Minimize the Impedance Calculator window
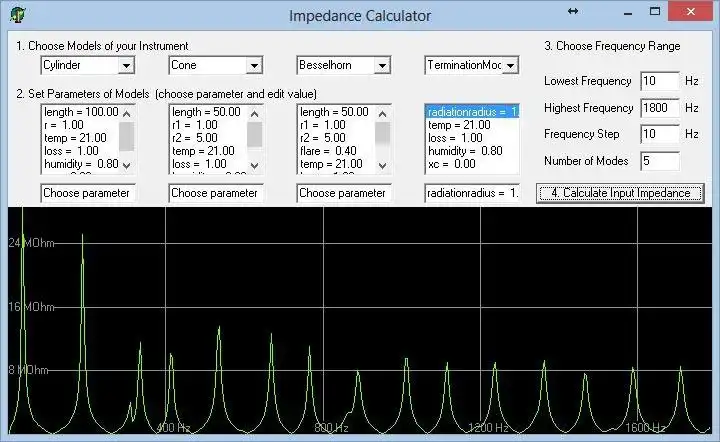Image resolution: width=720 pixels, height=442 pixels. [x=628, y=12]
